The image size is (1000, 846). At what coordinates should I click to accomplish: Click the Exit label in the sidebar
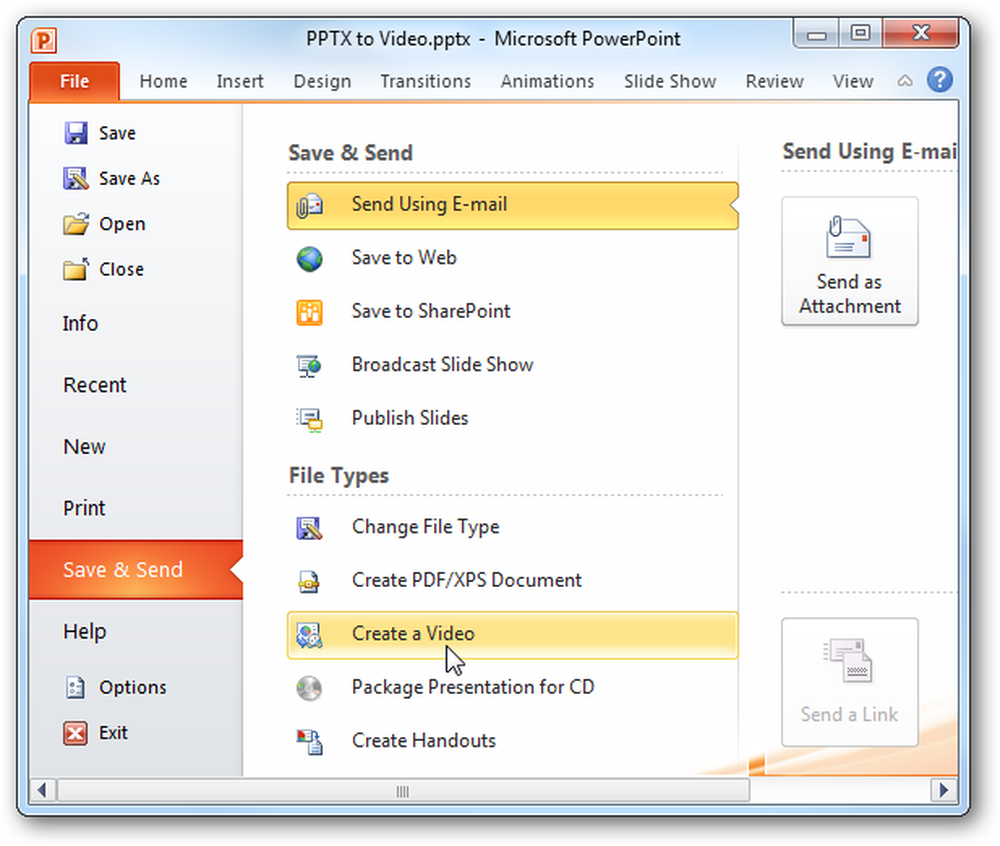click(x=113, y=733)
